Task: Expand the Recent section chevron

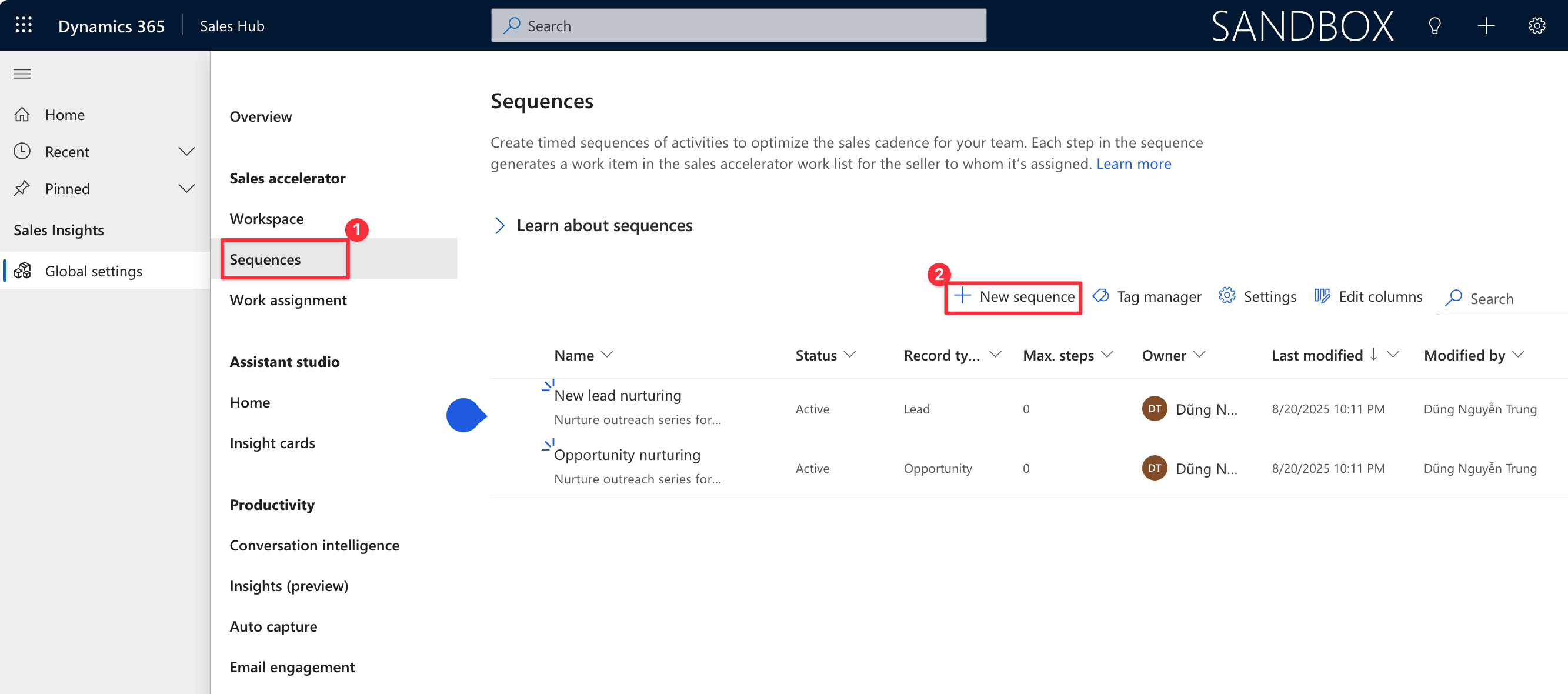Action: point(186,152)
